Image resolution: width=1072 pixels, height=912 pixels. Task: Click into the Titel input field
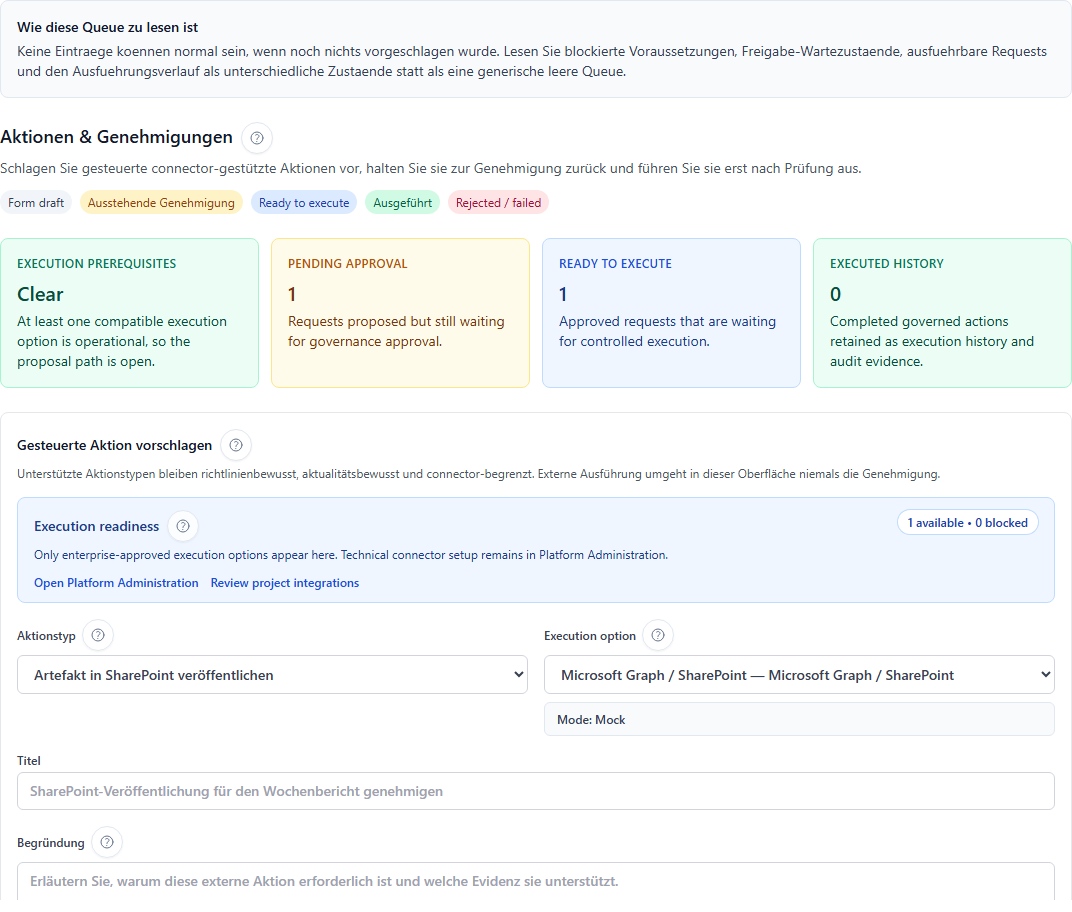(535, 791)
